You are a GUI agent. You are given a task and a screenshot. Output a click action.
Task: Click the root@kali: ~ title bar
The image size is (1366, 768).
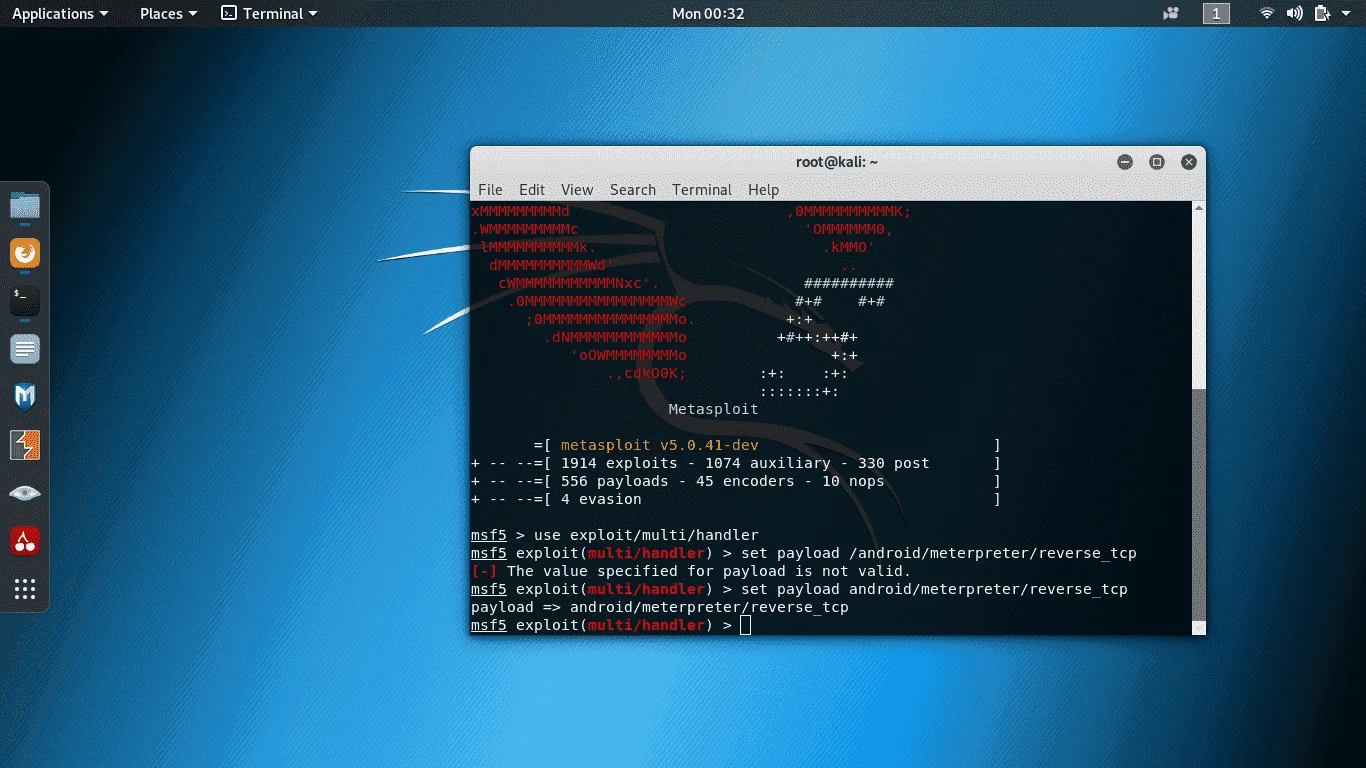click(837, 162)
